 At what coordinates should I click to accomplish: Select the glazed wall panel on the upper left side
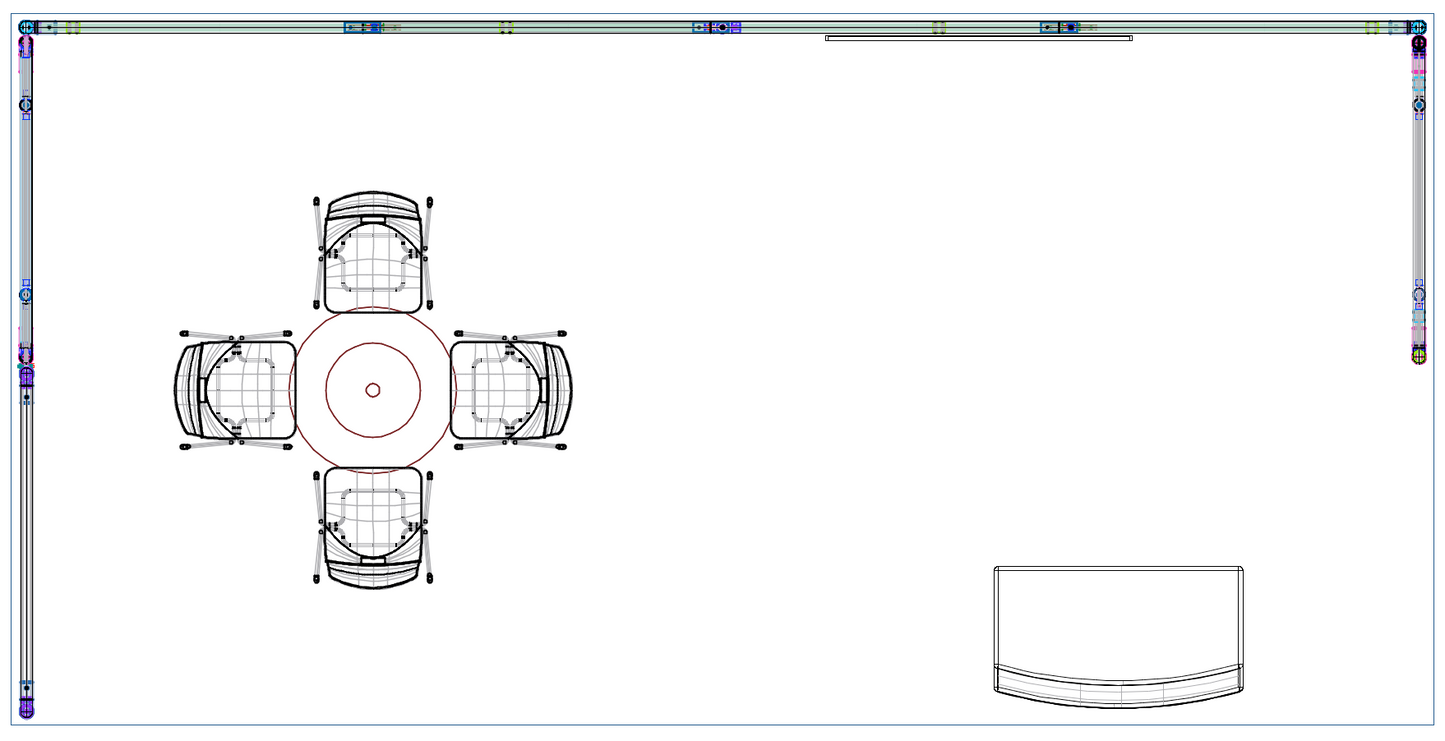click(26, 200)
